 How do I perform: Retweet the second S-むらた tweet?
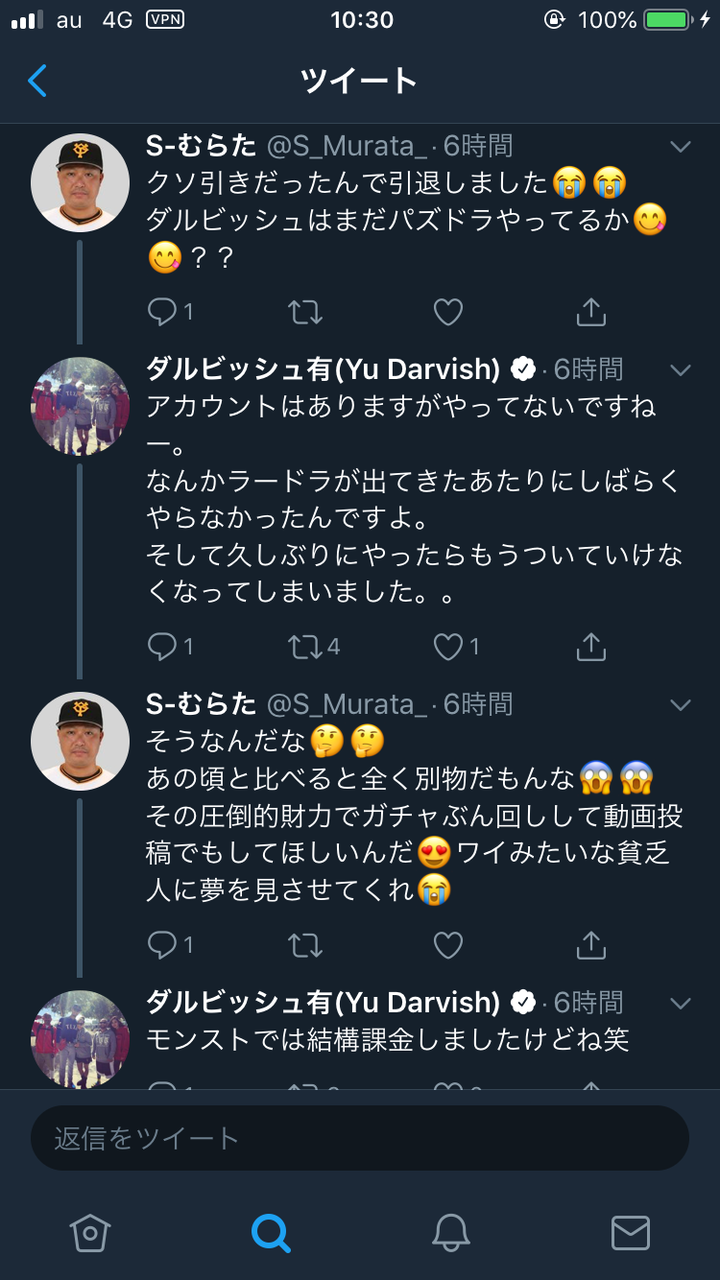click(x=304, y=944)
